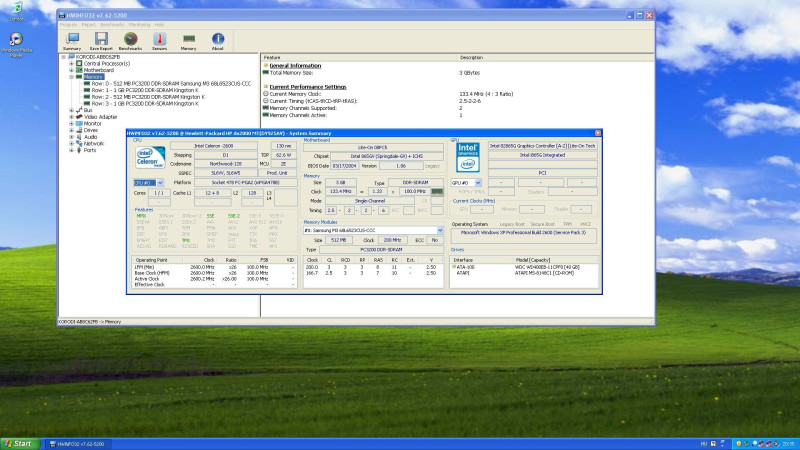Open the Program menu
Viewport: 800px width, 450px height.
[68, 24]
